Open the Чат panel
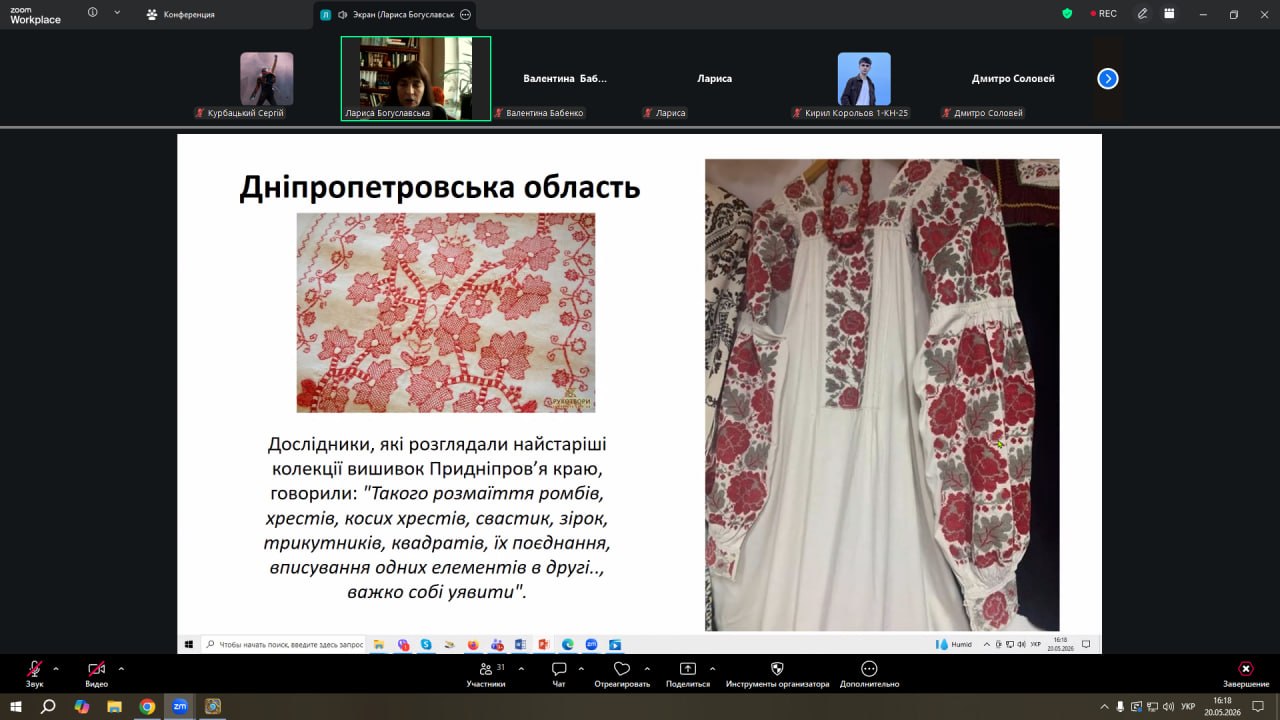The height and width of the screenshot is (720, 1280). pyautogui.click(x=559, y=674)
